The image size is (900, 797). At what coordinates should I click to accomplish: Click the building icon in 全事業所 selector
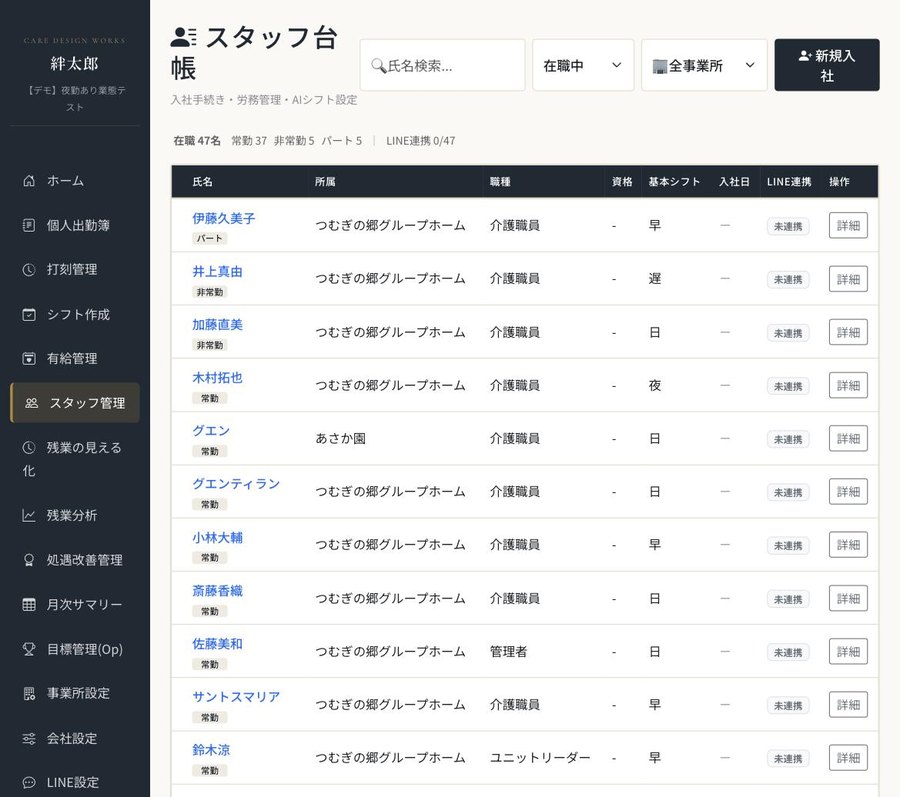(x=660, y=66)
